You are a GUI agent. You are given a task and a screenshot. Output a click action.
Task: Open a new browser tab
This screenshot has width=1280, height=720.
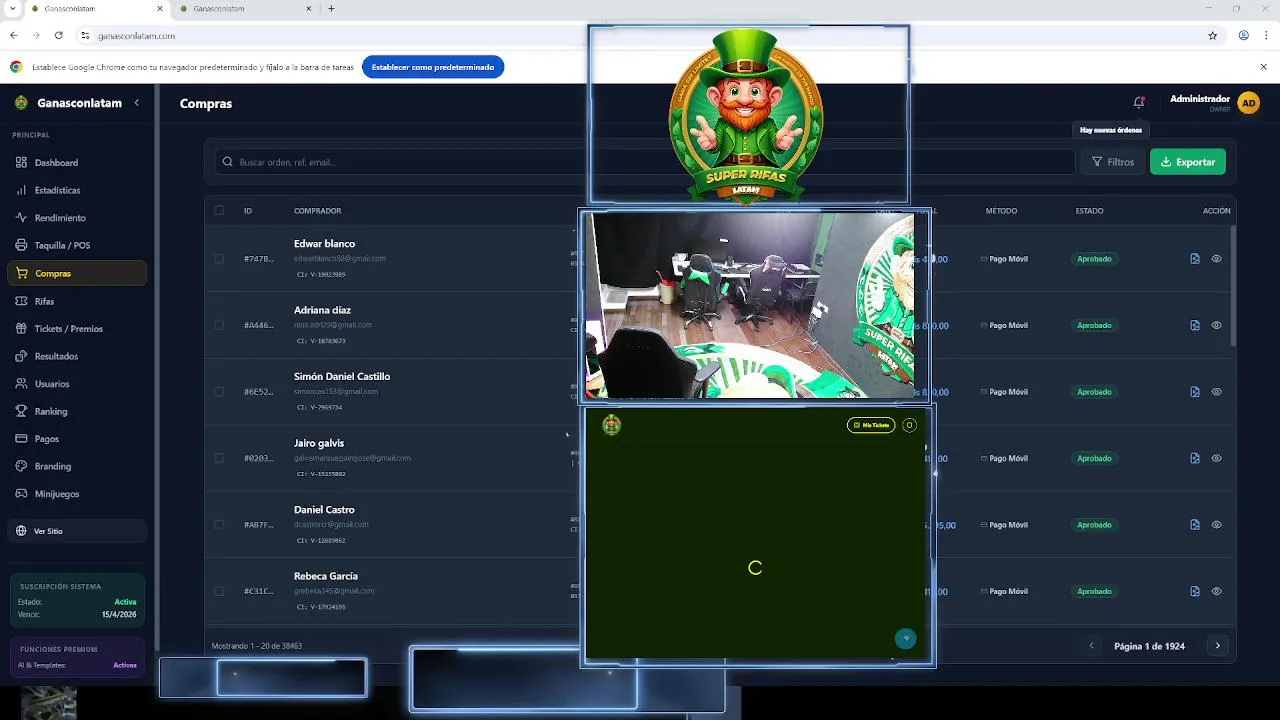[x=331, y=9]
